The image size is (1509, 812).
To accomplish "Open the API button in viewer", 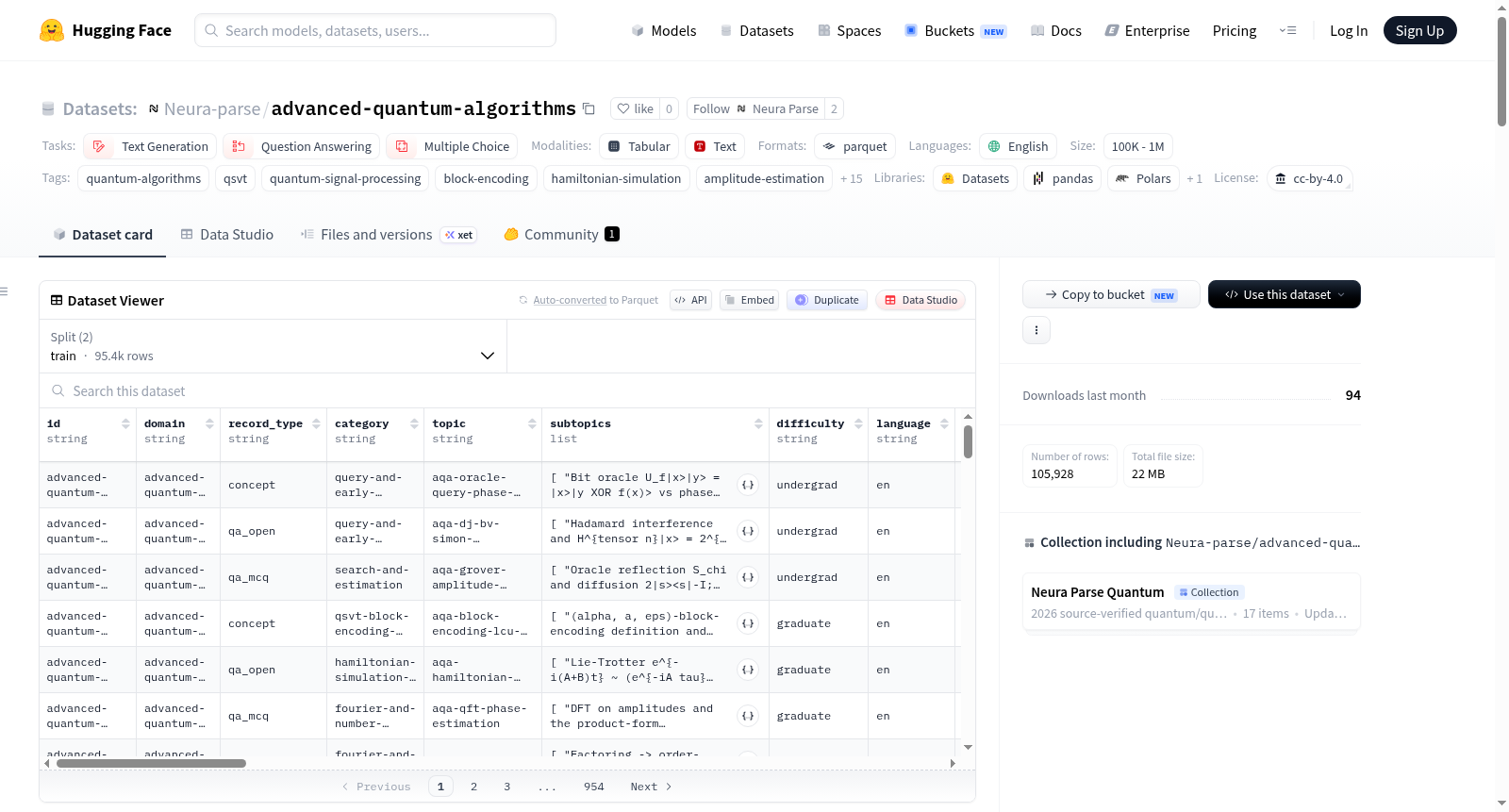I will (690, 300).
